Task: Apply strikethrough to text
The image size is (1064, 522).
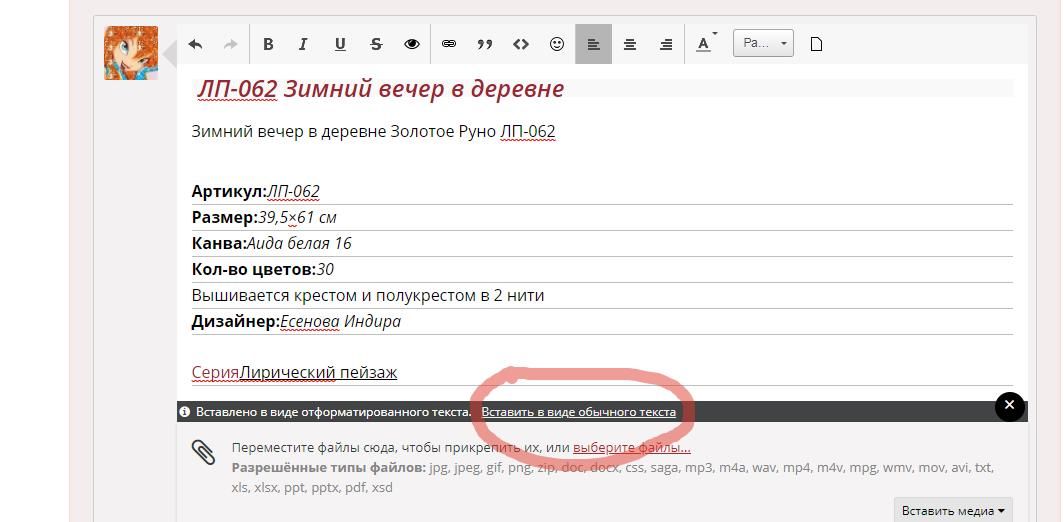Action: coord(376,44)
